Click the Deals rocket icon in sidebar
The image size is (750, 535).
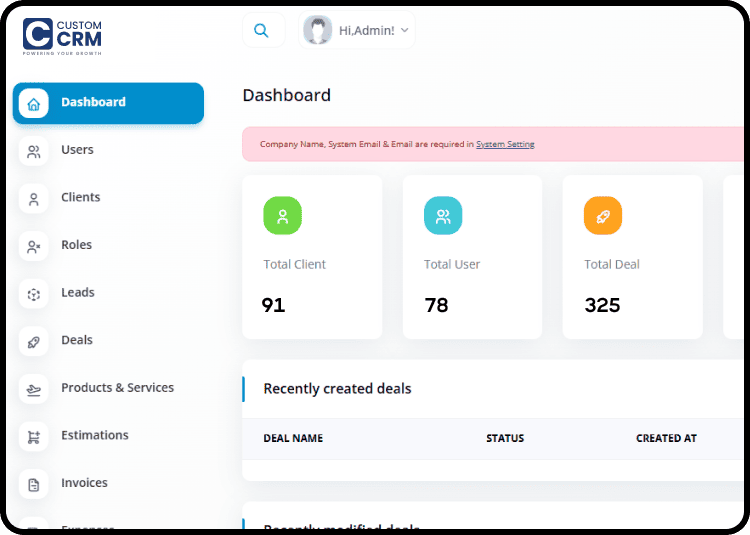pyautogui.click(x=34, y=341)
